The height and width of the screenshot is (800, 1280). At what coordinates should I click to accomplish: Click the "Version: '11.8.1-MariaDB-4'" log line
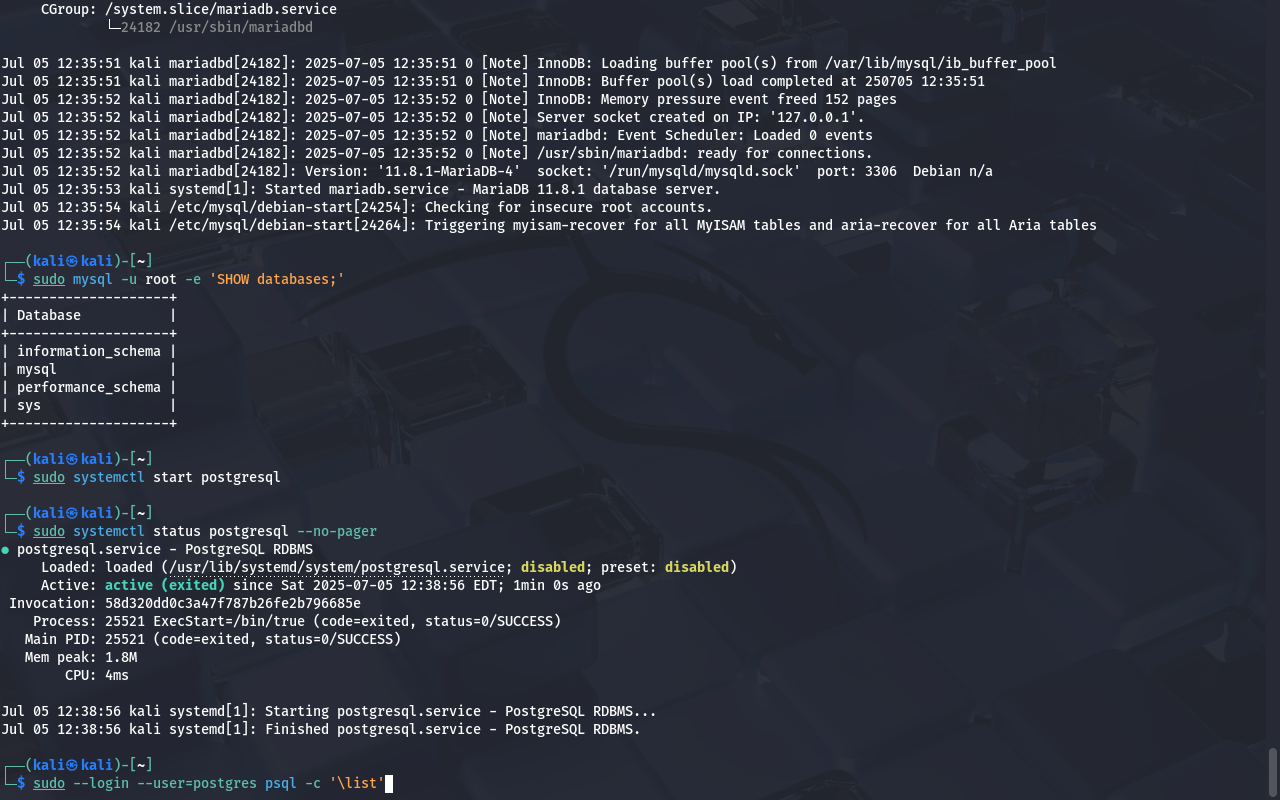[x=497, y=171]
